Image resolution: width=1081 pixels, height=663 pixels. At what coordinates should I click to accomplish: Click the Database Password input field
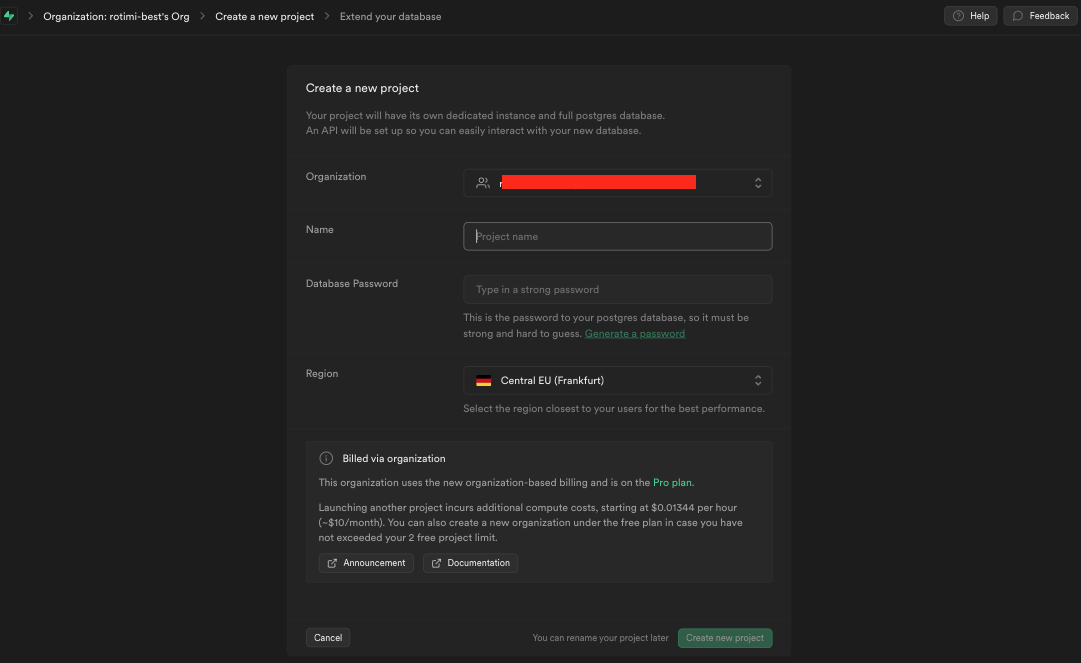click(617, 290)
